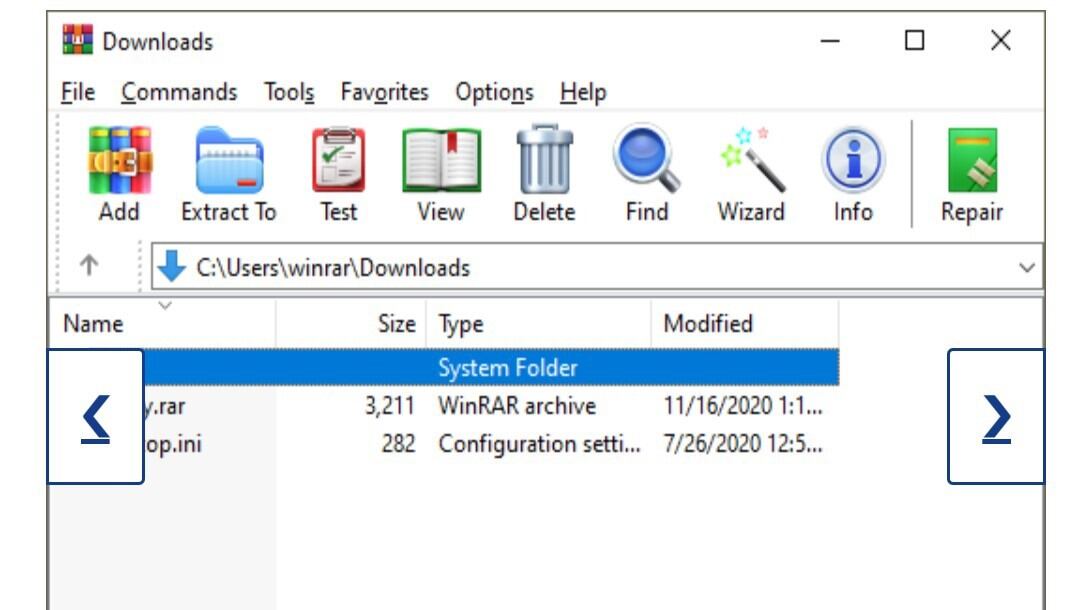Open the Find magnifier tool

coord(646,162)
